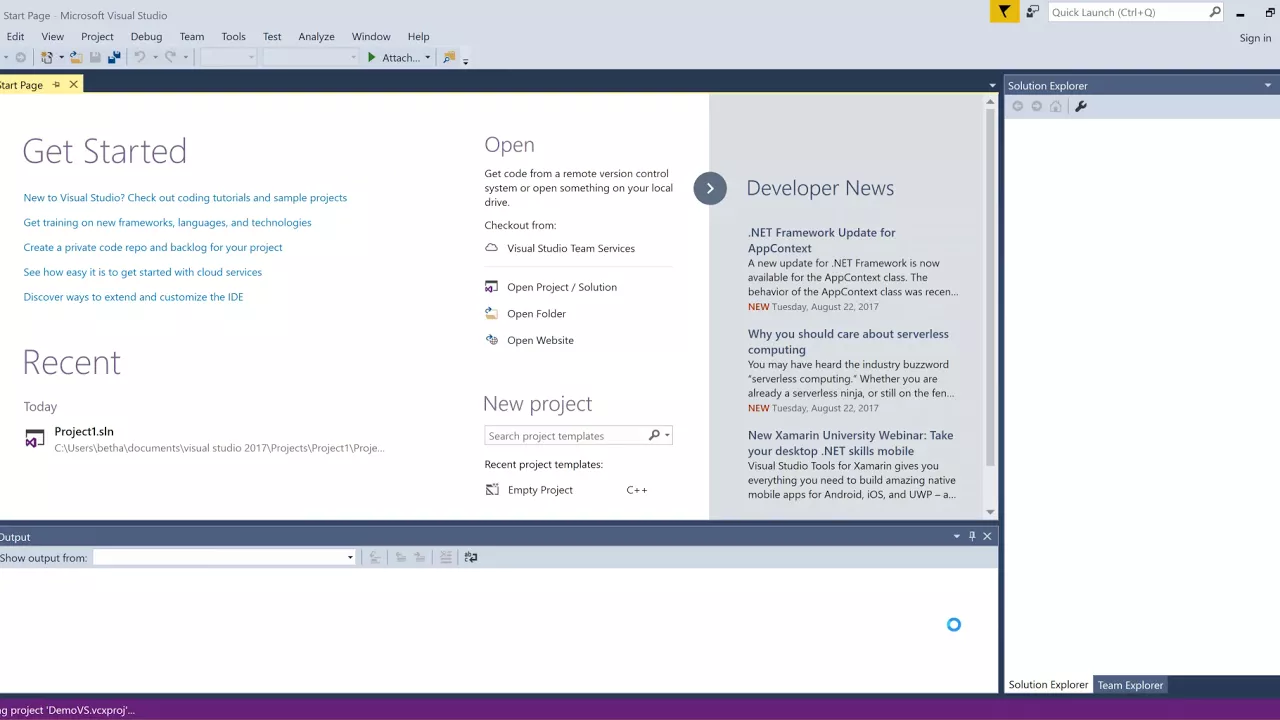
Task: Click the Open Folder icon
Action: click(x=491, y=313)
